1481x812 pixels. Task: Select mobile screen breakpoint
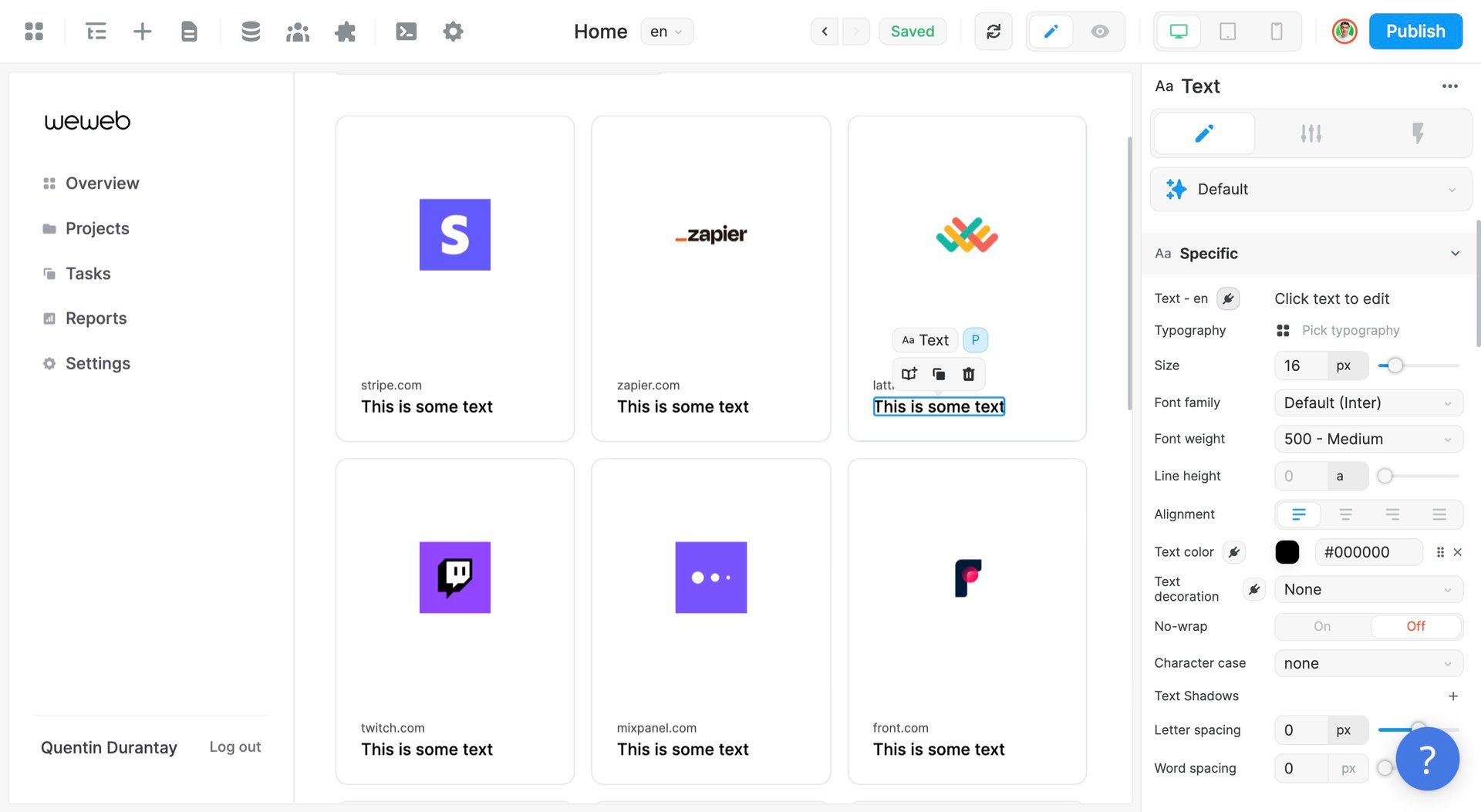(1277, 32)
